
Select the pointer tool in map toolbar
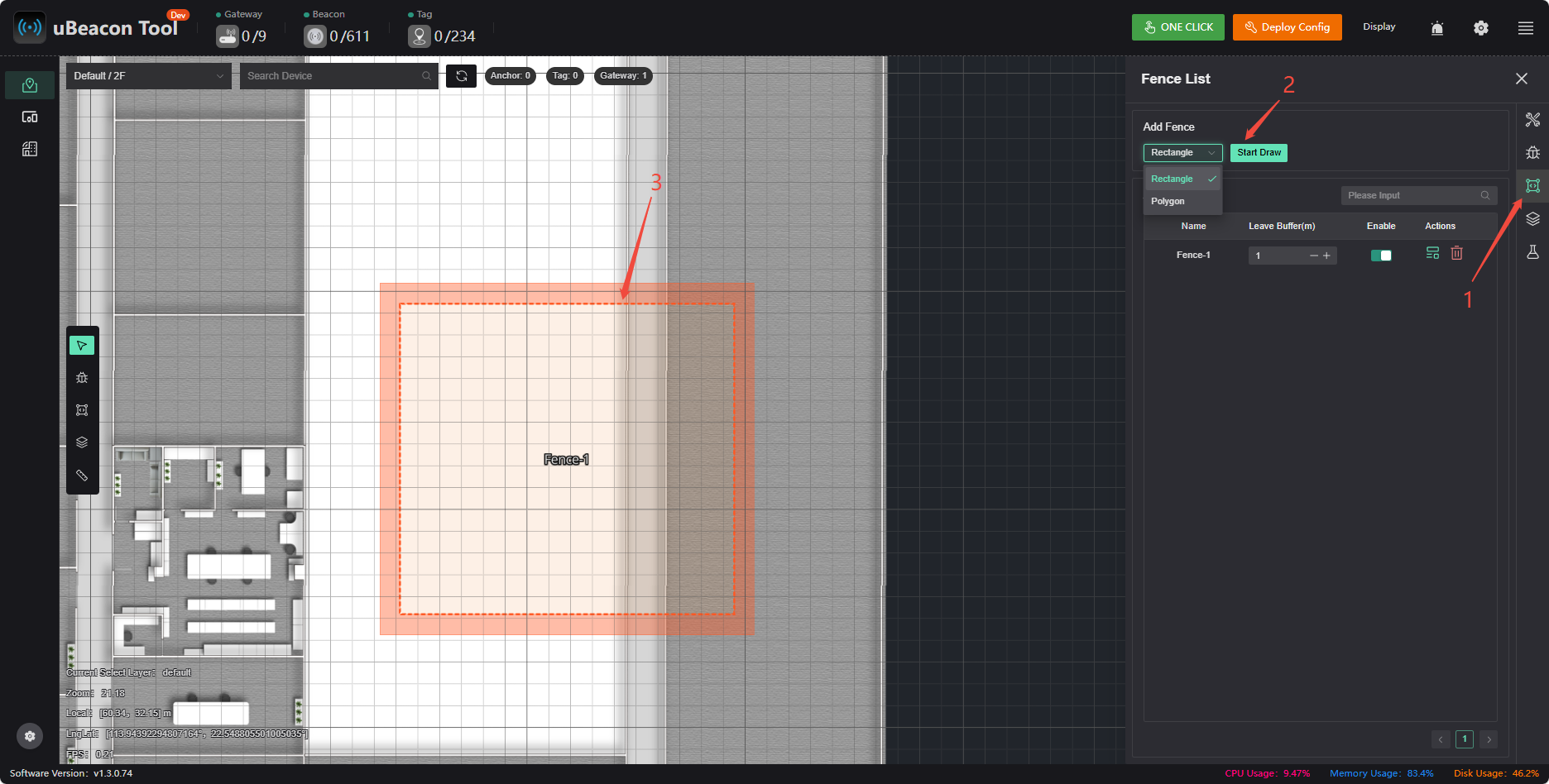pos(82,345)
